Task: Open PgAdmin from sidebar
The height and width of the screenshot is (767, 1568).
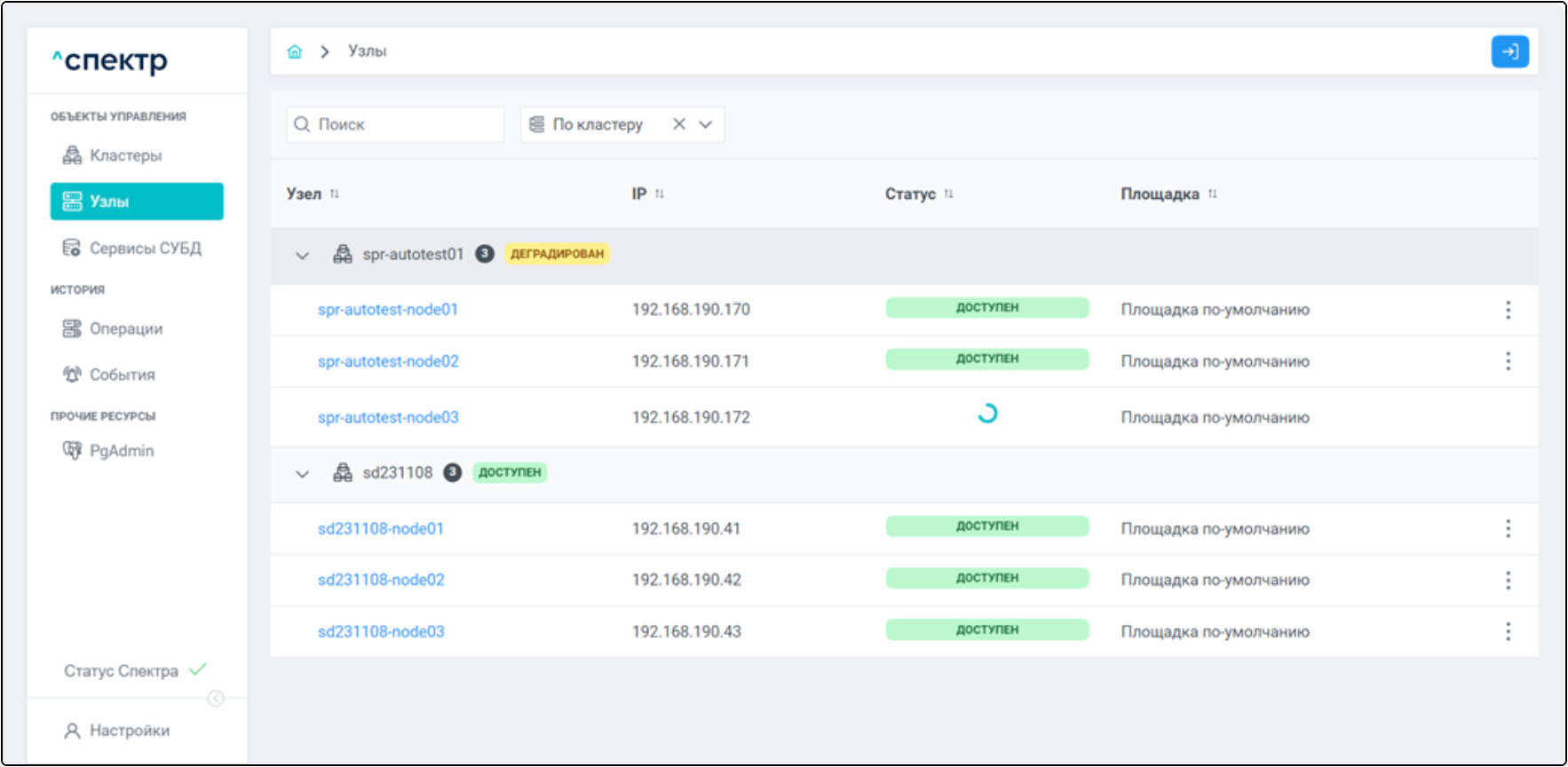Action: 121,451
